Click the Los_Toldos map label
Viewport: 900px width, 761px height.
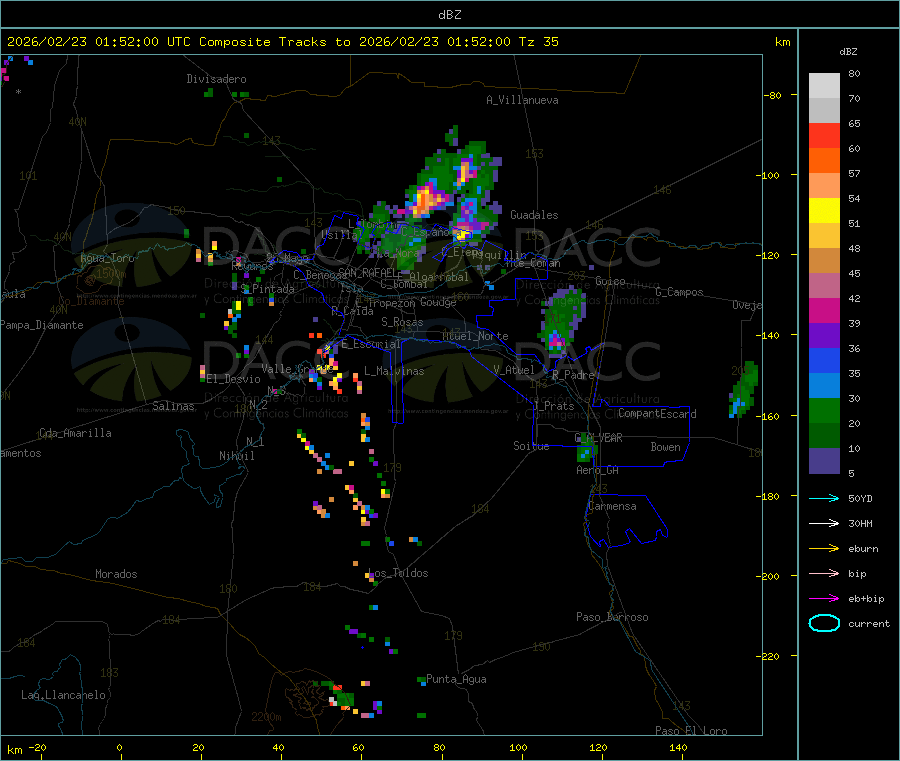click(398, 573)
